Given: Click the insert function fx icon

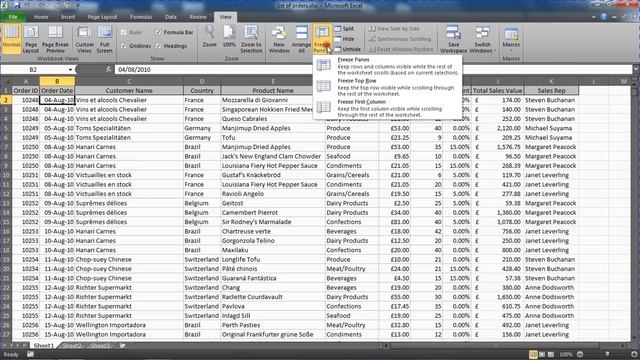Looking at the screenshot, I should point(108,69).
